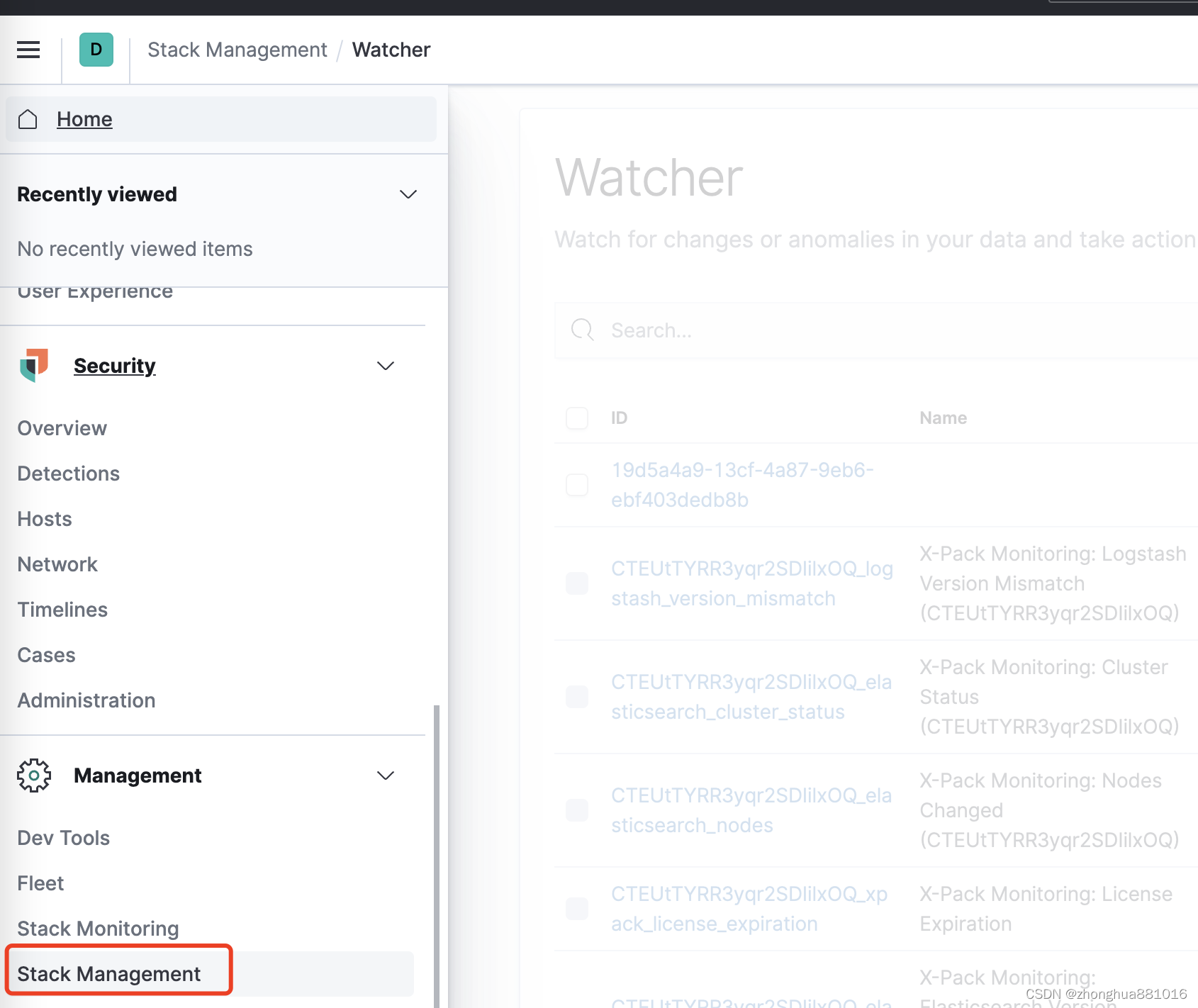Click Stack Management breadcrumb

(x=237, y=50)
